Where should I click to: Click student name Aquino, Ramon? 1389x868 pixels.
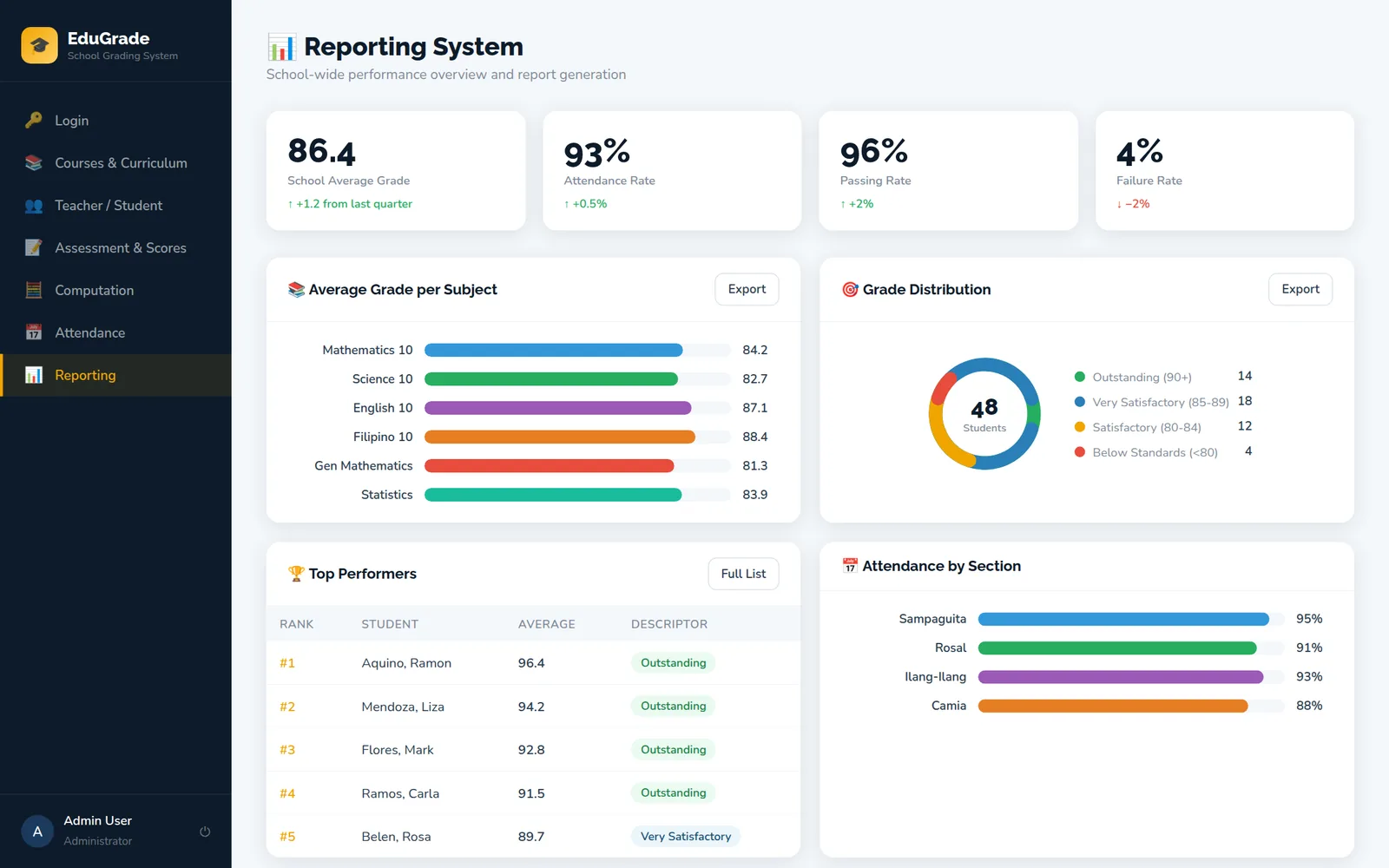406,663
